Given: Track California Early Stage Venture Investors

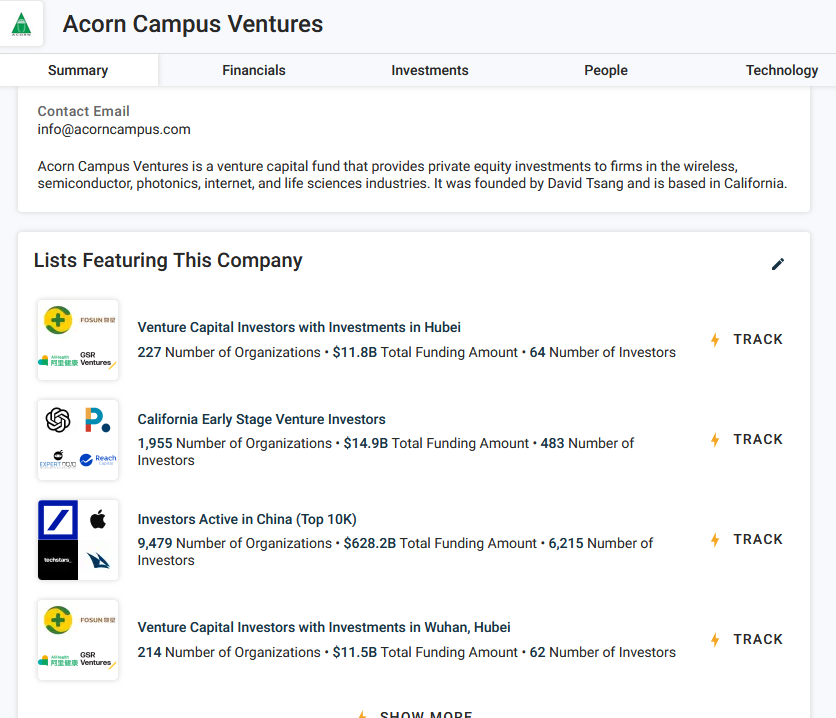Looking at the screenshot, I should tap(747, 440).
